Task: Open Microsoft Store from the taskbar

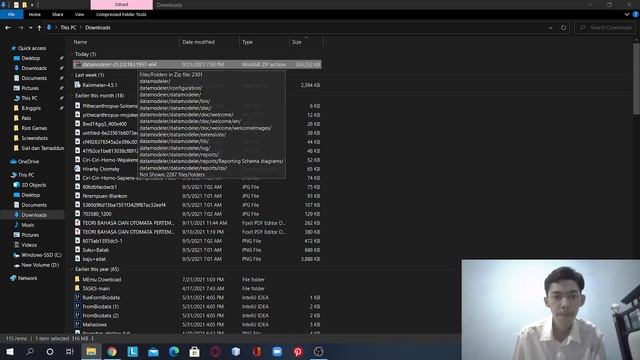Action: pos(195,351)
